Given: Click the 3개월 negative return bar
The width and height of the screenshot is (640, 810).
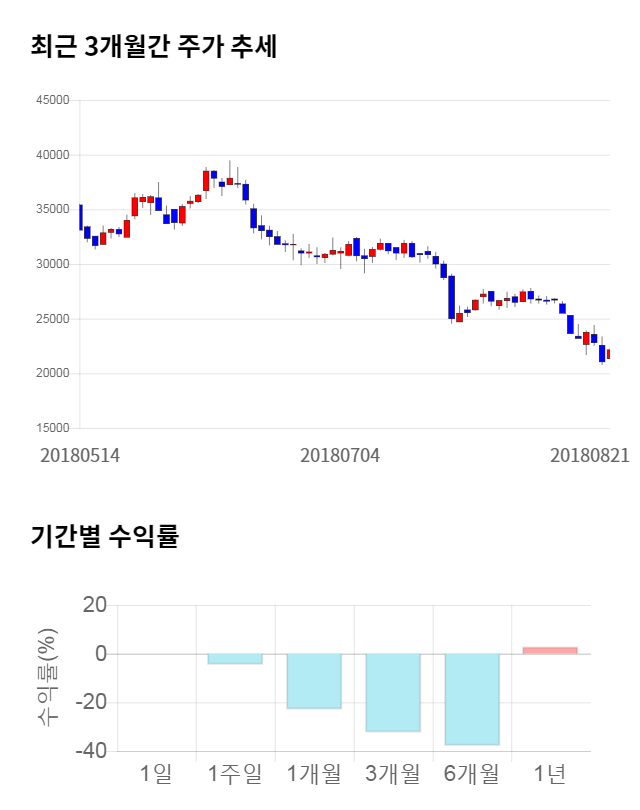Looking at the screenshot, I should click(x=393, y=692).
